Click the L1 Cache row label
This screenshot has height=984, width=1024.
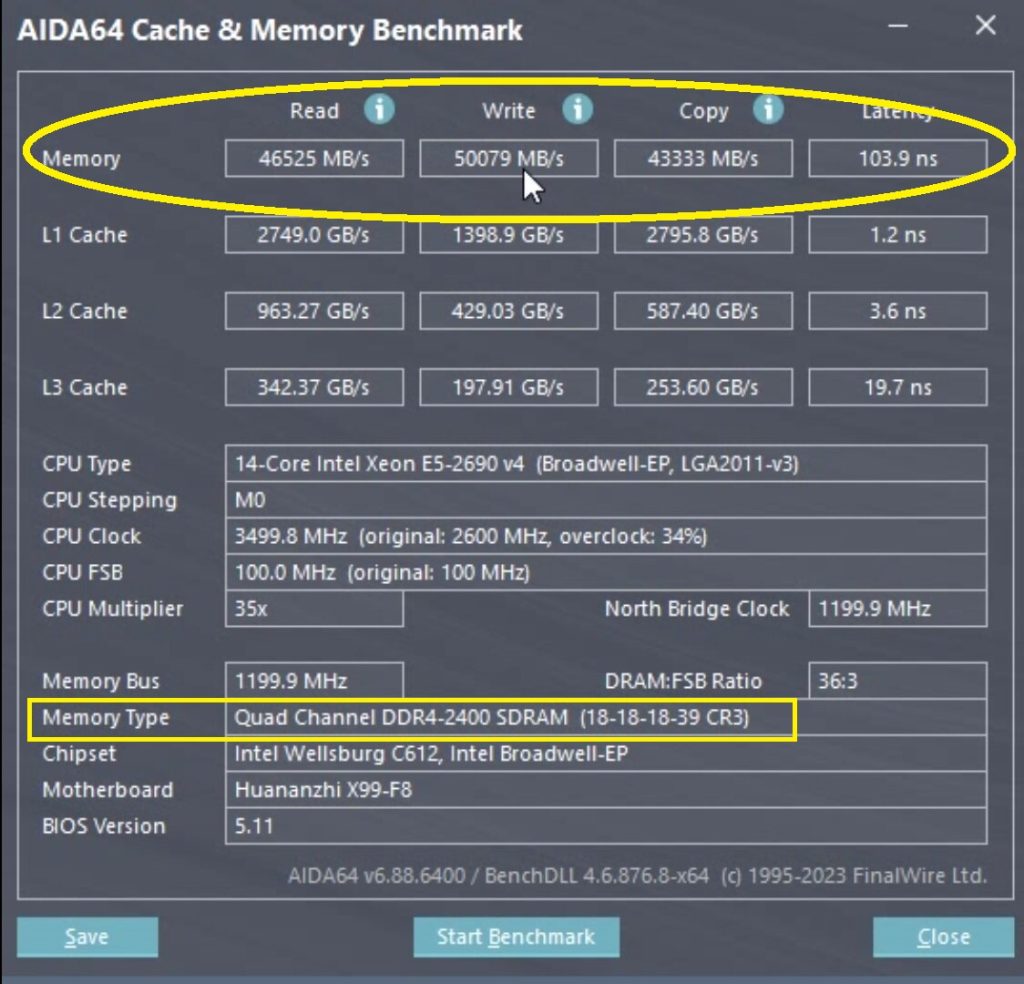pyautogui.click(x=84, y=235)
